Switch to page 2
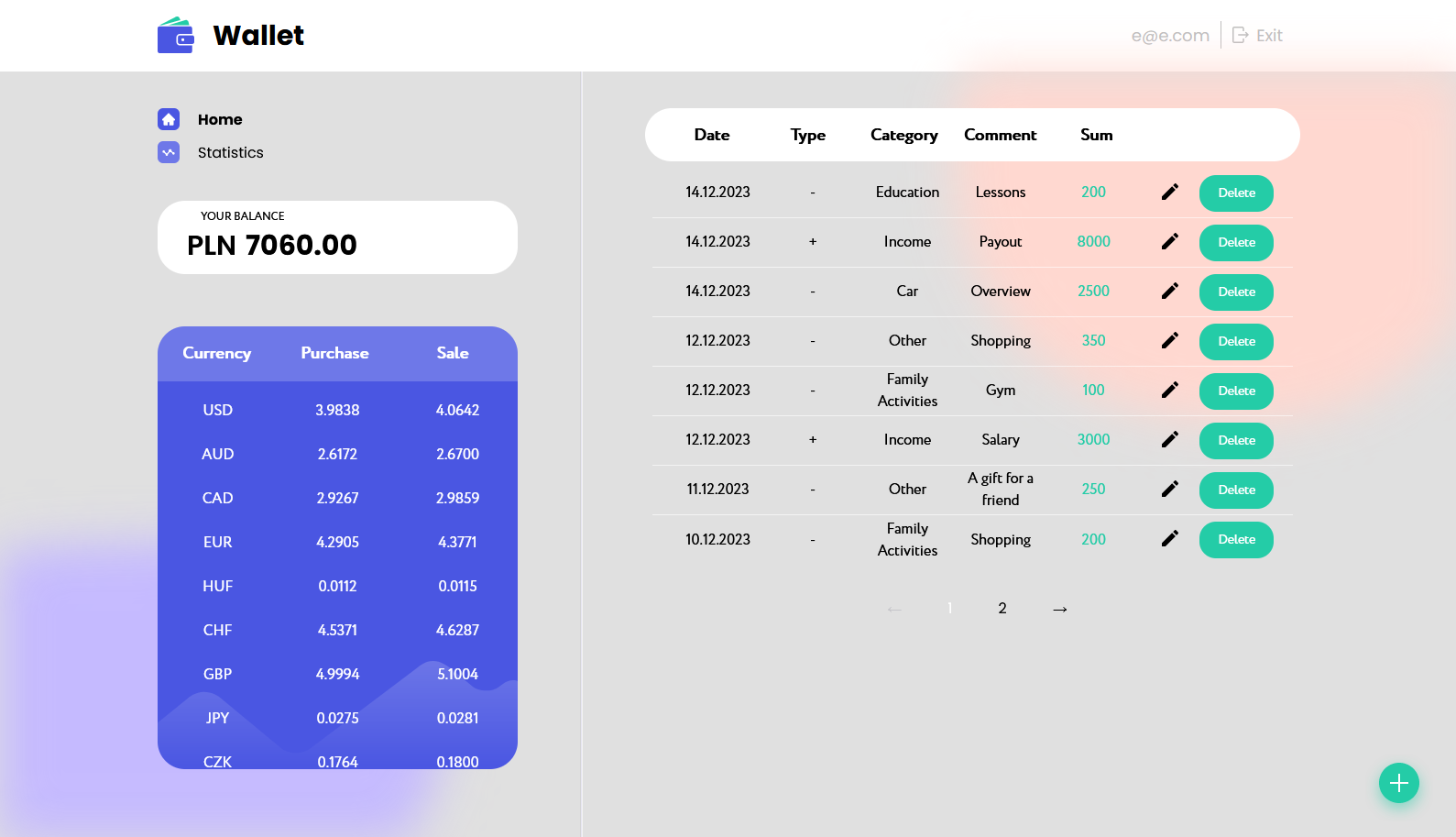The width and height of the screenshot is (1456, 837). (x=1002, y=609)
